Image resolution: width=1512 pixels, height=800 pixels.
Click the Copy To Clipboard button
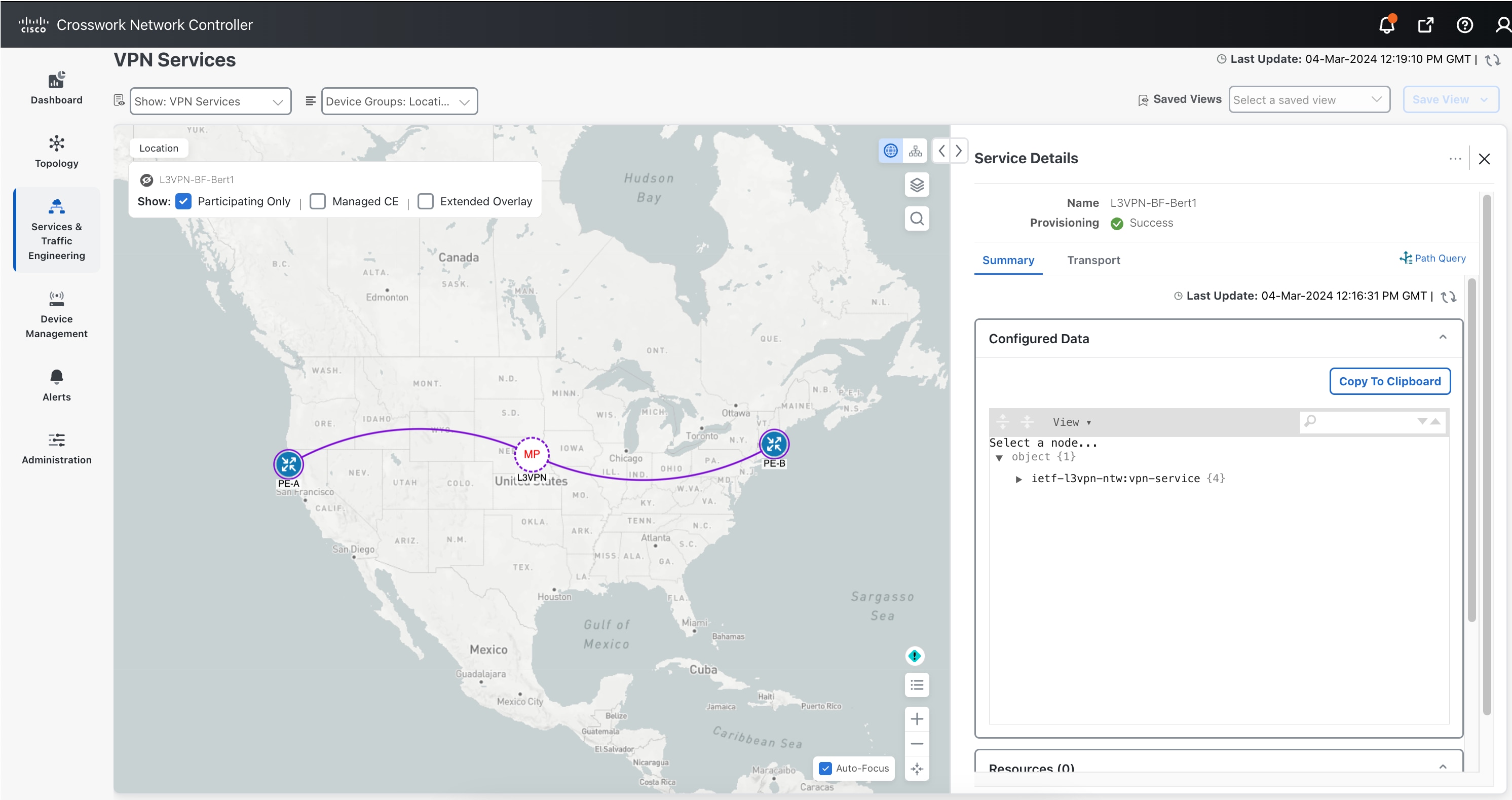coord(1389,381)
